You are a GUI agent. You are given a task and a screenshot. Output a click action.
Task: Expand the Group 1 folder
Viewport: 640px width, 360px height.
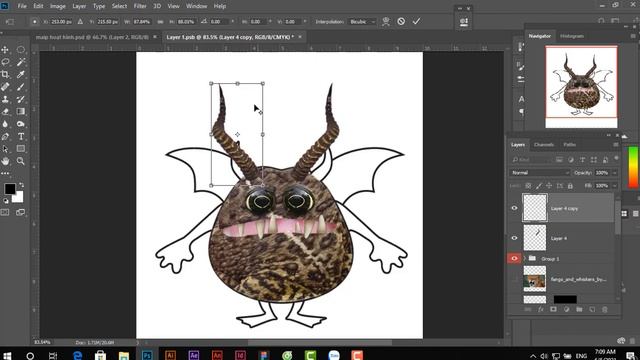(x=524, y=258)
